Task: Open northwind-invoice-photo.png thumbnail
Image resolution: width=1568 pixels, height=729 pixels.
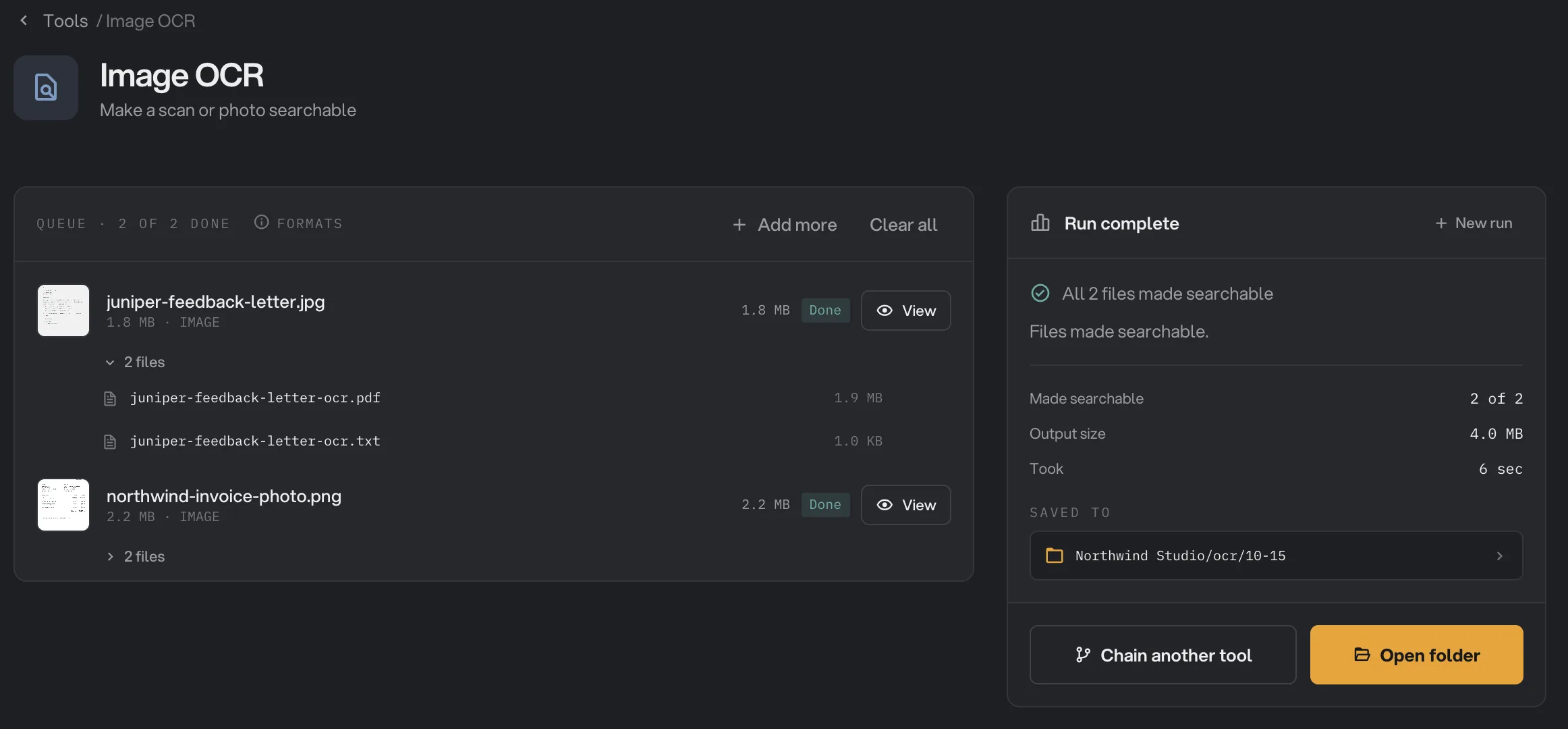Action: 63,505
